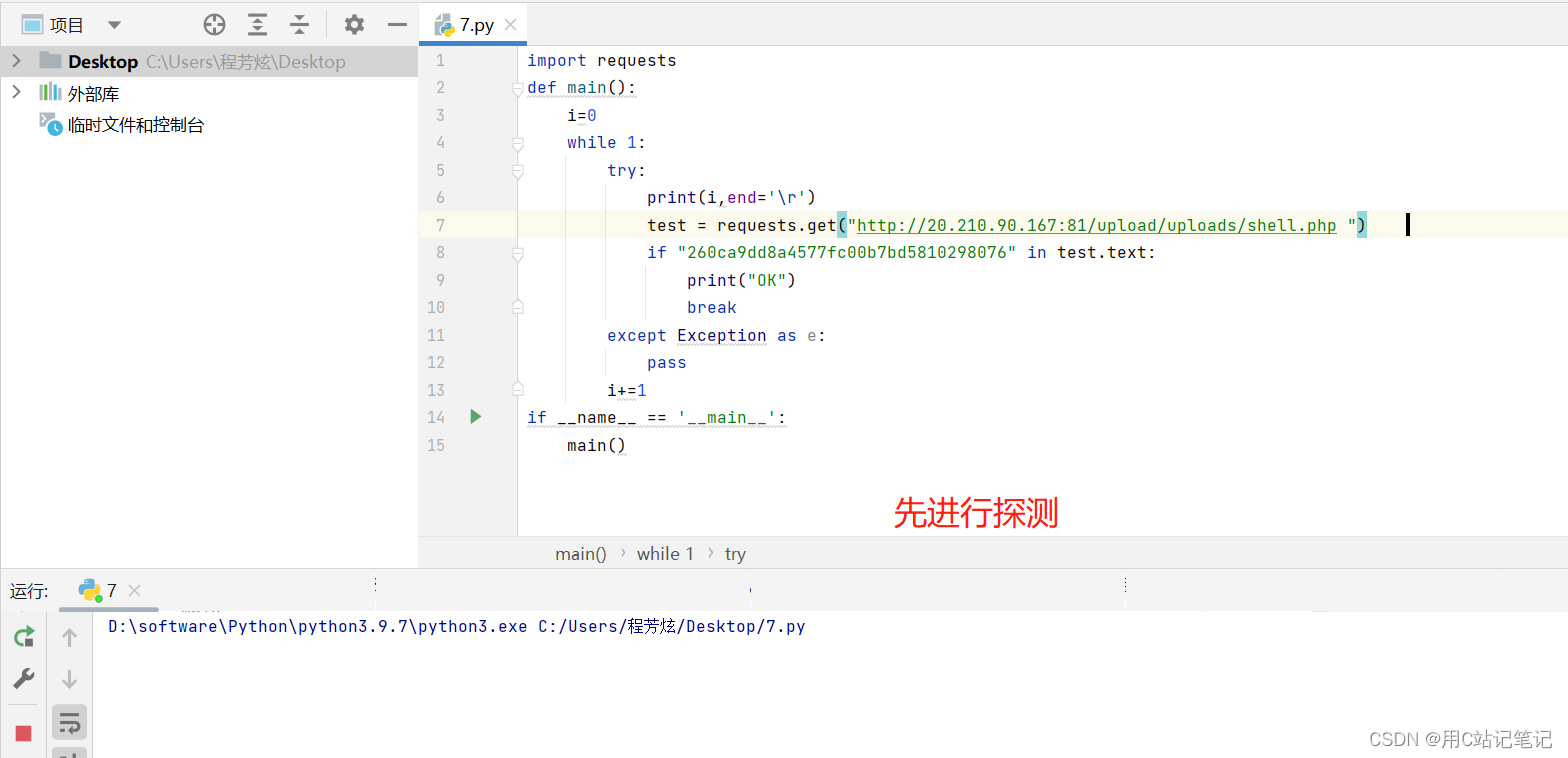Close the 7.py editor tab
This screenshot has height=758, width=1568.
[511, 26]
